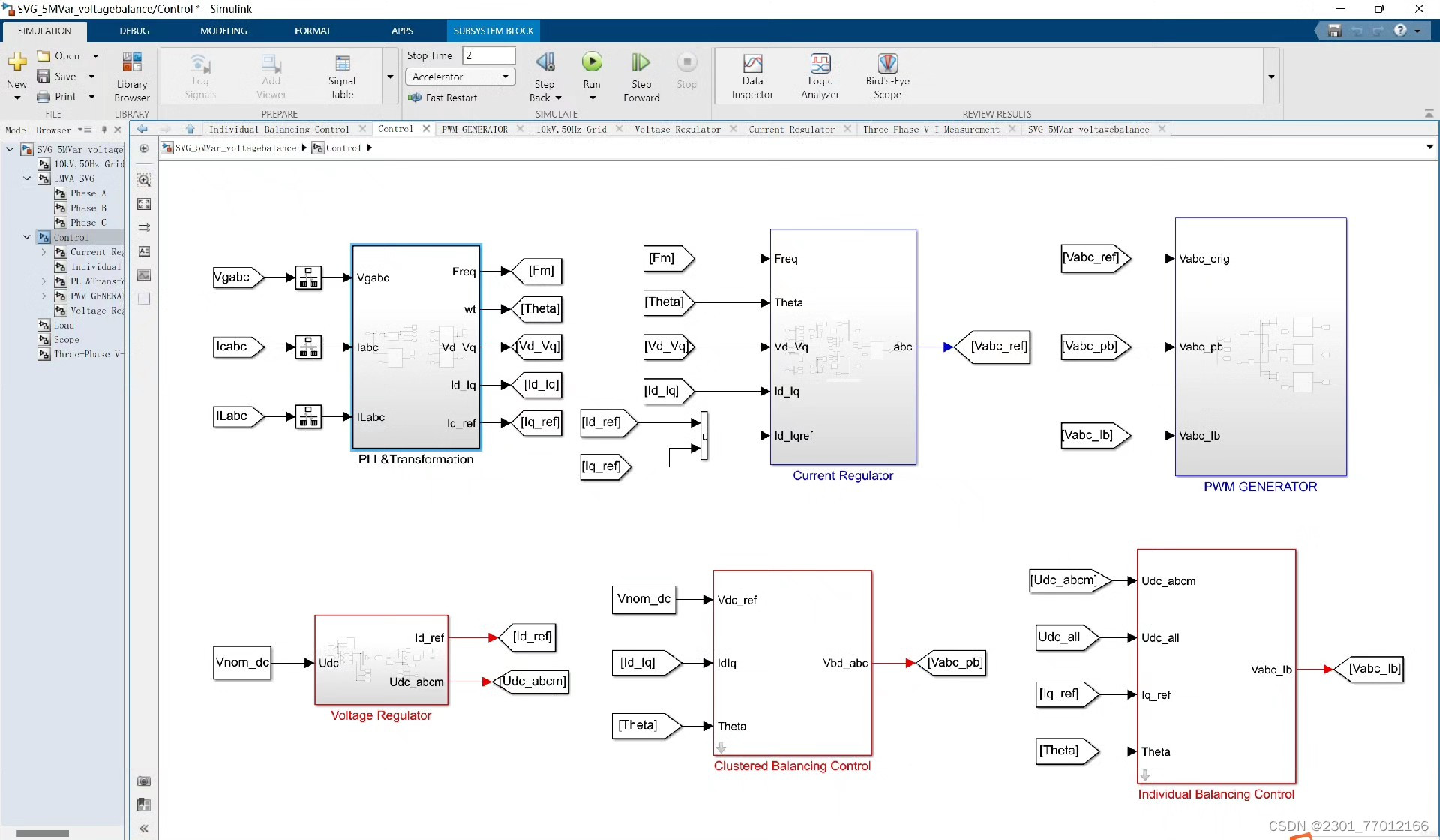The height and width of the screenshot is (840, 1440).
Task: Close the Individual Balancing Control tab
Action: [x=363, y=129]
